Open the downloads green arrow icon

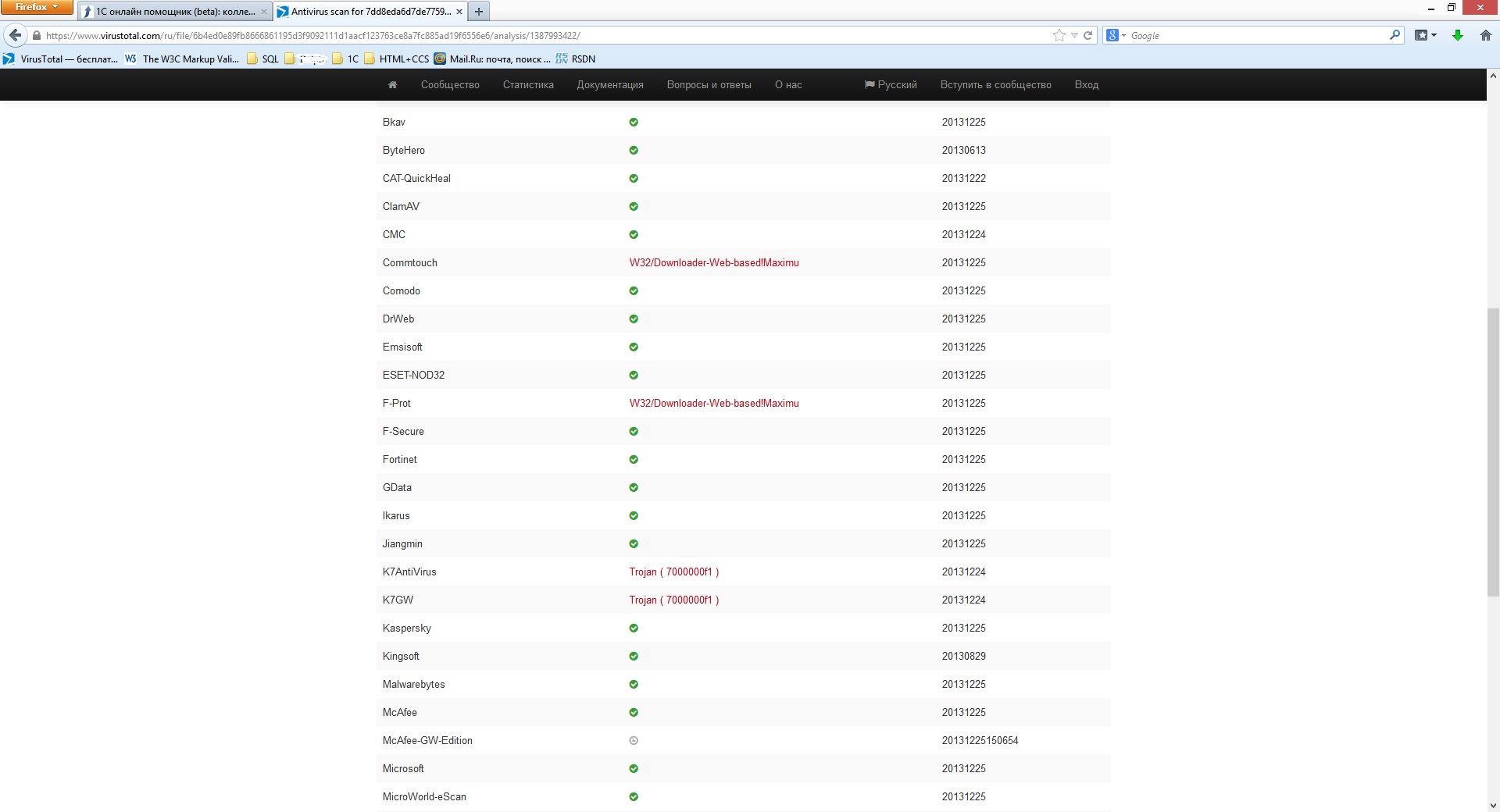1458,35
